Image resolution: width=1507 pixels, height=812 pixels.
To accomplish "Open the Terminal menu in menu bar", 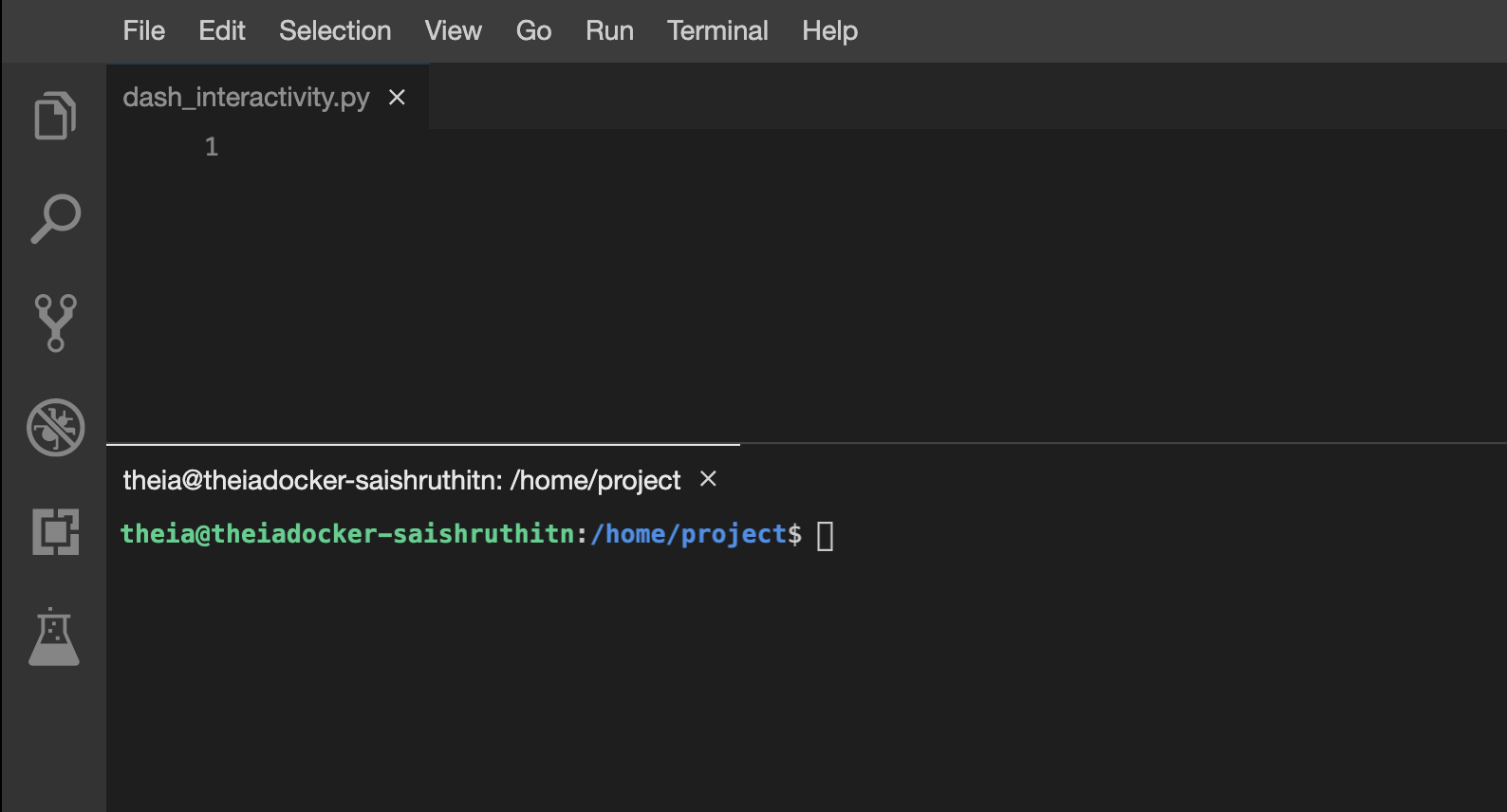I will pyautogui.click(x=717, y=31).
